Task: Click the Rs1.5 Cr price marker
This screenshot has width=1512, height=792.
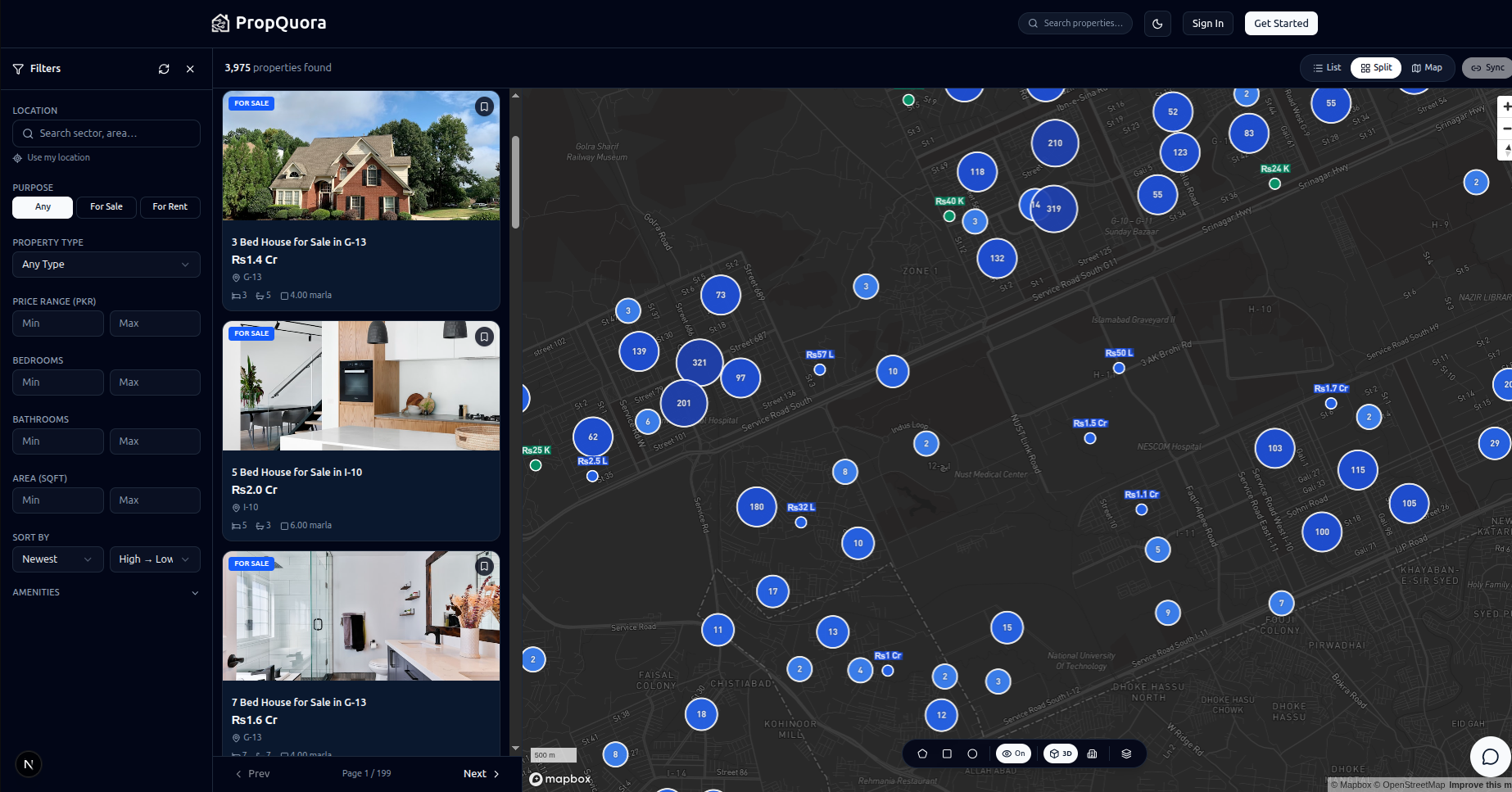Action: tap(1090, 438)
